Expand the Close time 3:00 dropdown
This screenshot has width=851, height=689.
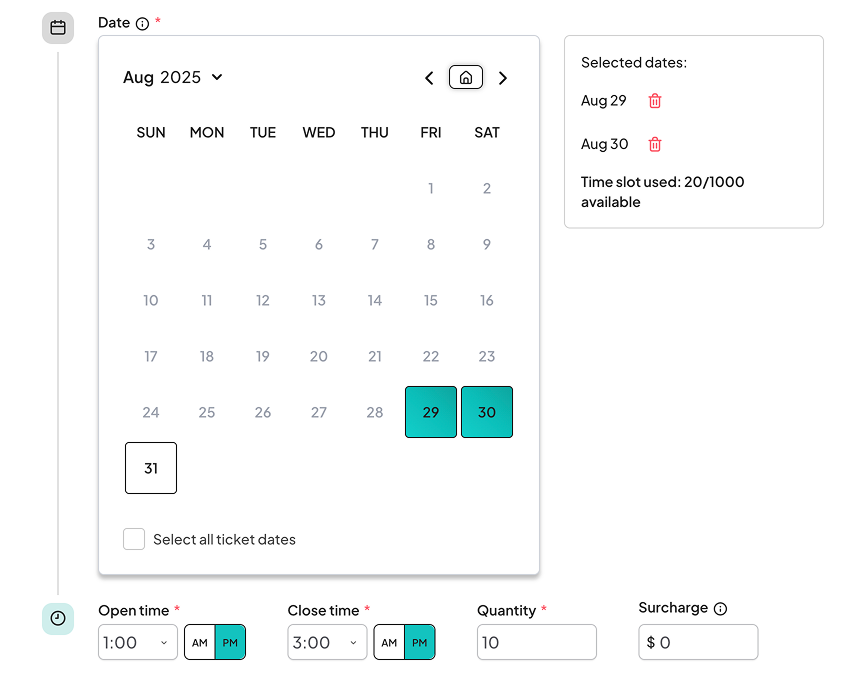327,643
